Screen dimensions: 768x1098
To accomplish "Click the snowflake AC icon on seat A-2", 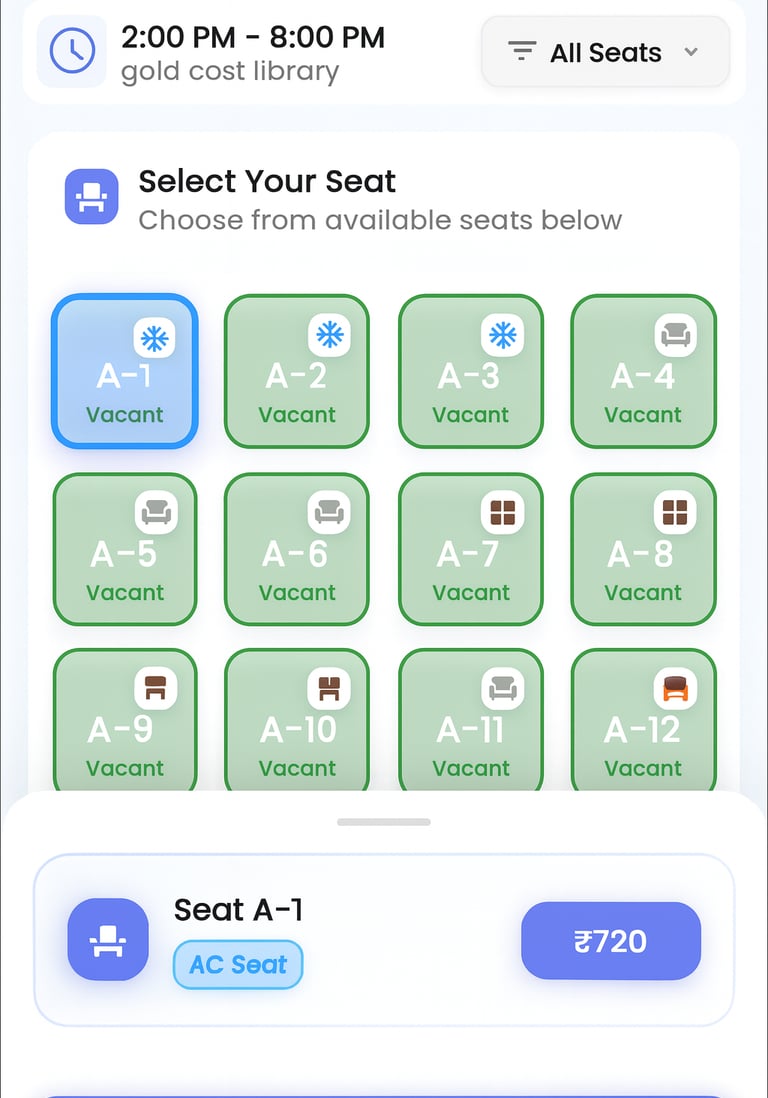I will click(x=331, y=336).
